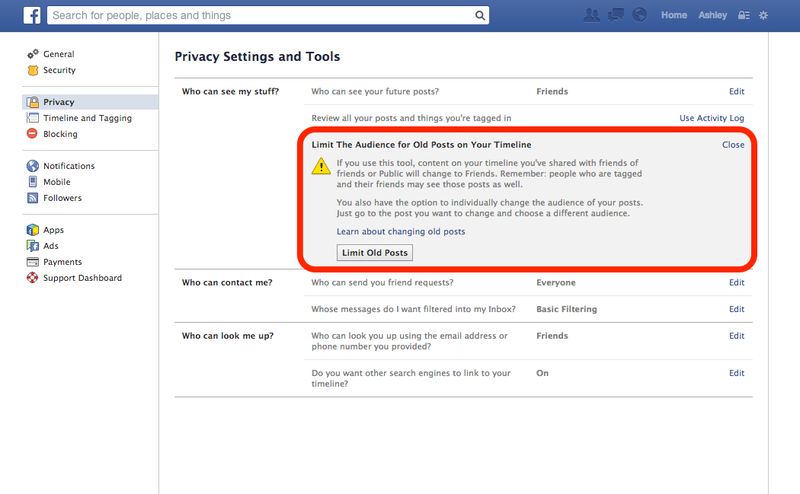
Task: Open friend requests icon in top bar
Action: 591,15
